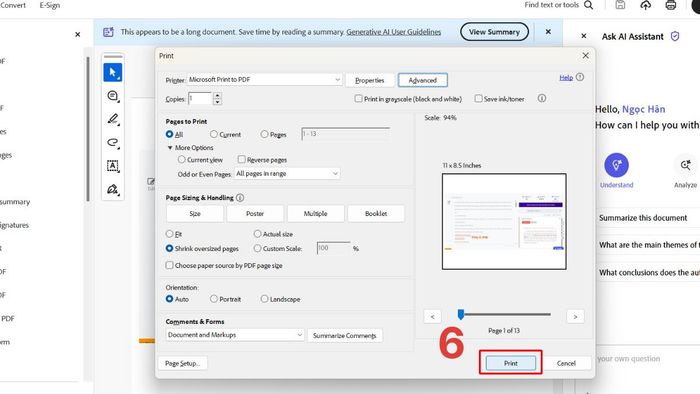Select the Fit radio button

pyautogui.click(x=169, y=233)
